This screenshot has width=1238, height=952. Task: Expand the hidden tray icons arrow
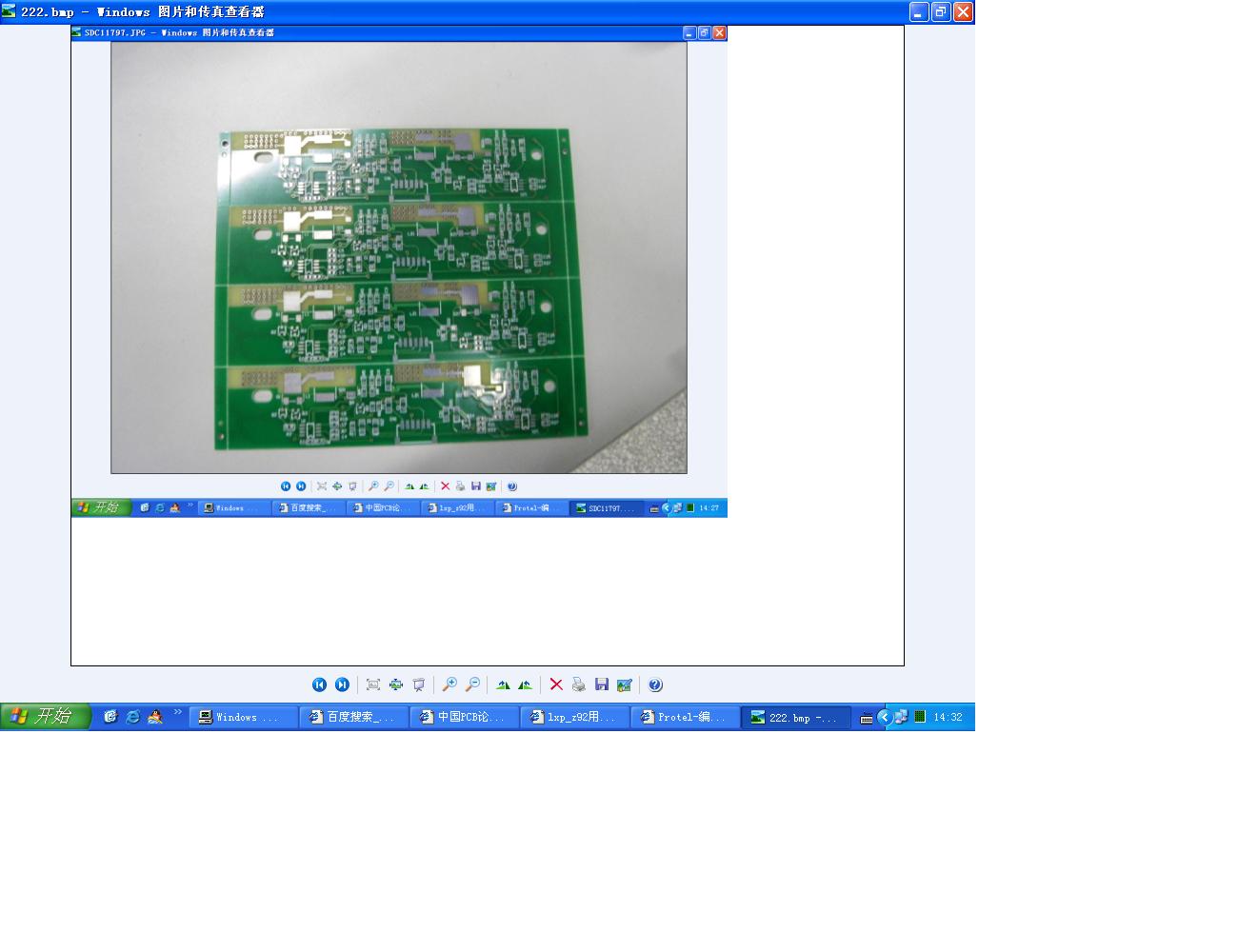coord(885,717)
